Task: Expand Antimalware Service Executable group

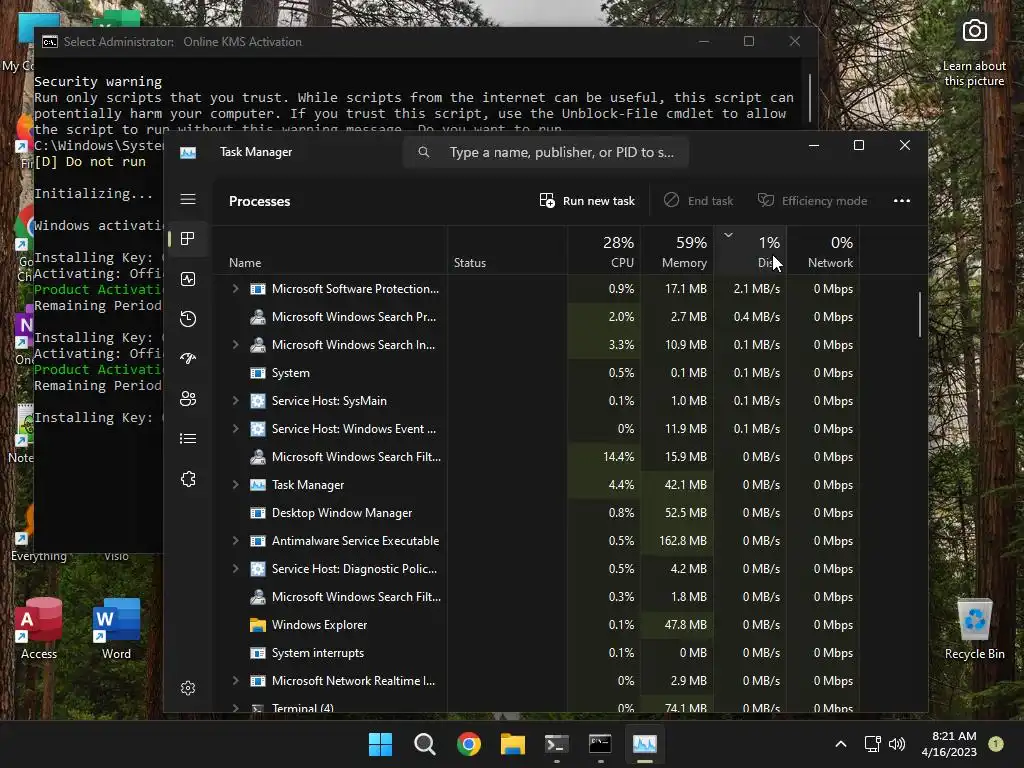Action: (235, 541)
